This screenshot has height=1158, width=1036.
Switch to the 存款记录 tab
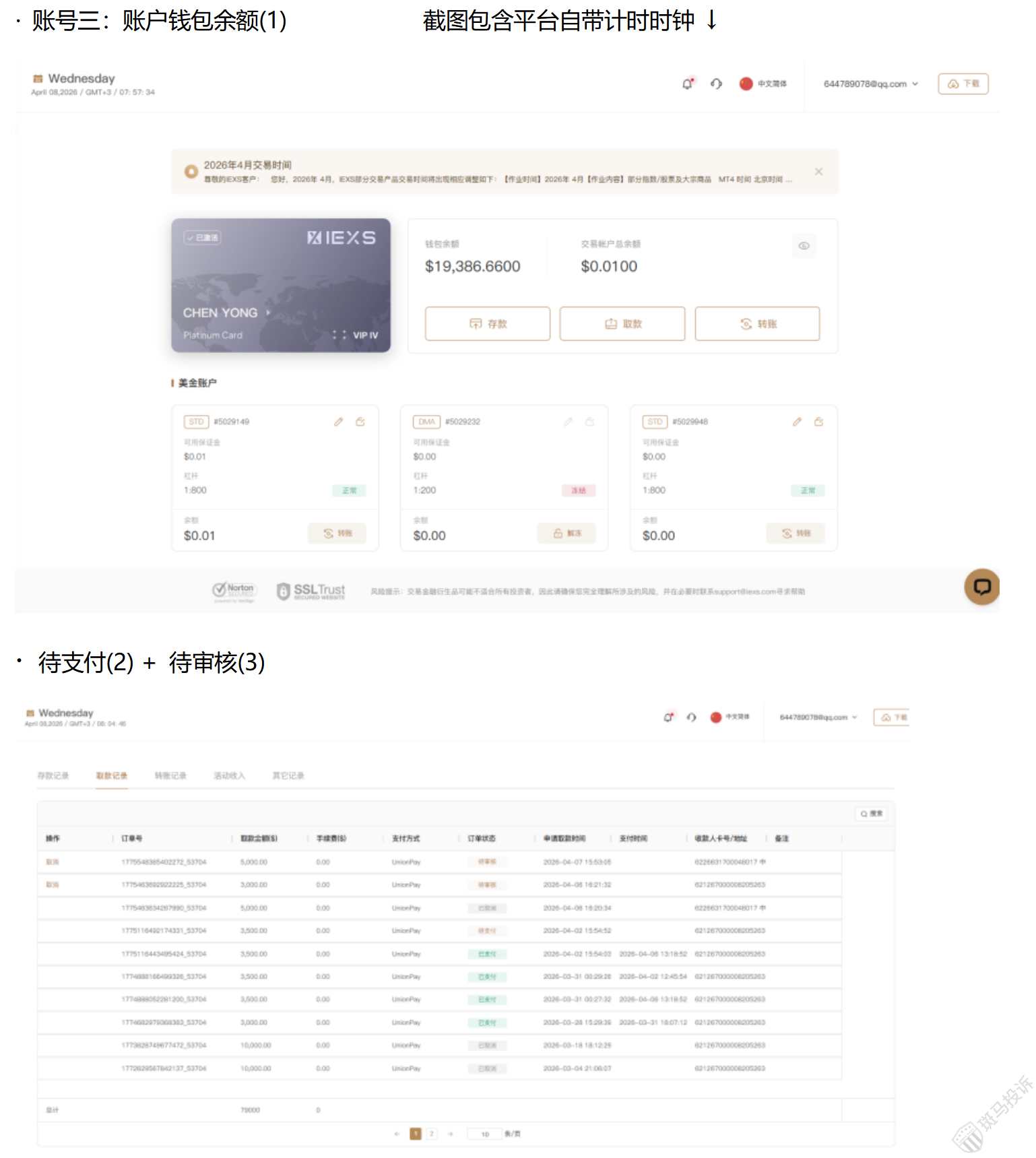(53, 776)
